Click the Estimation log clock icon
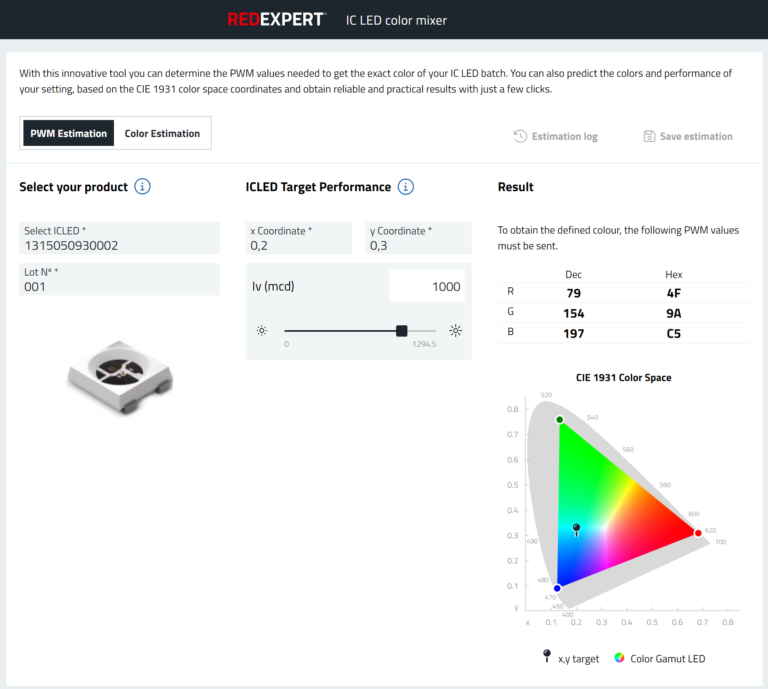 [x=520, y=136]
